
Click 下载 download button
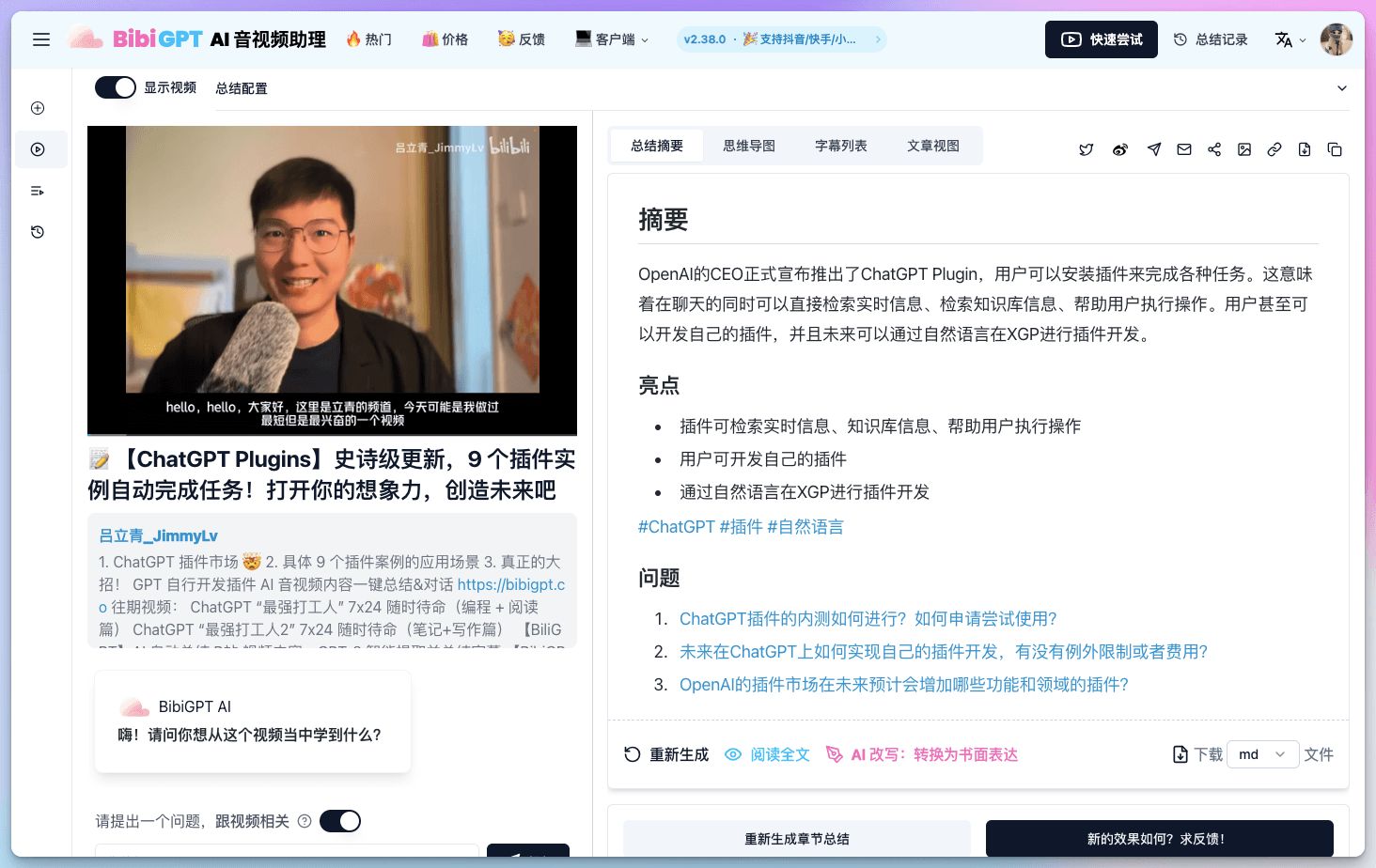pos(1198,754)
